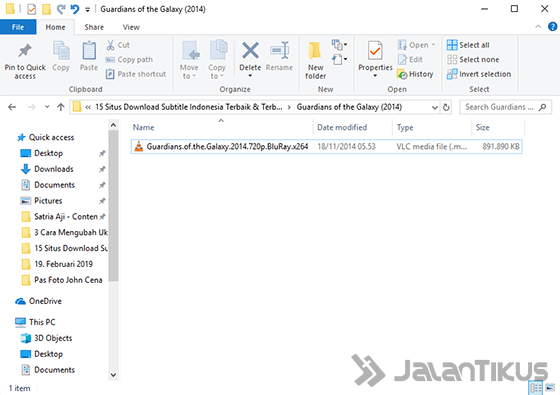
Task: Switch to large thumbnails view icon
Action: (x=550, y=388)
